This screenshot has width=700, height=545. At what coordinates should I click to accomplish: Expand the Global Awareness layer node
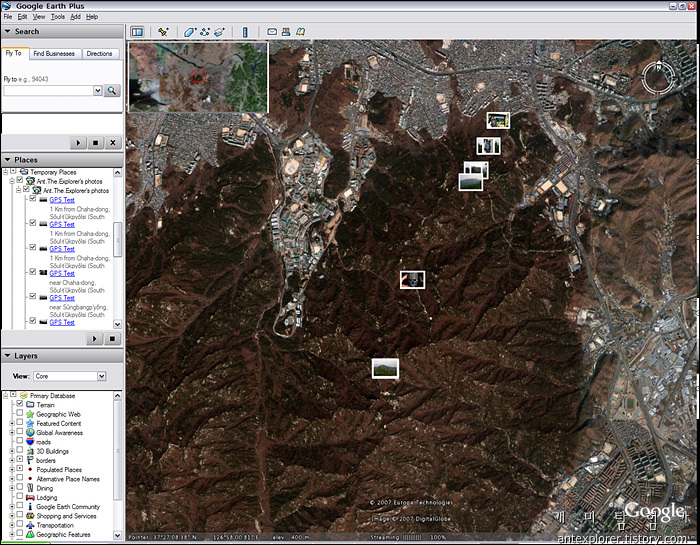coord(12,433)
